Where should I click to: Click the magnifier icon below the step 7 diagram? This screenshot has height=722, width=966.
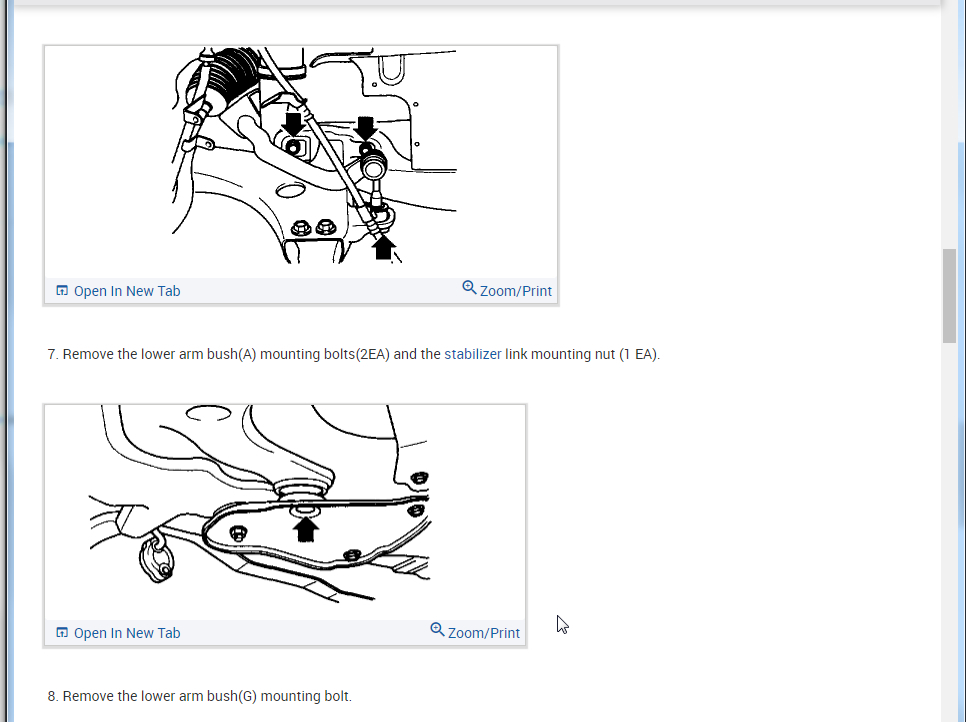469,288
